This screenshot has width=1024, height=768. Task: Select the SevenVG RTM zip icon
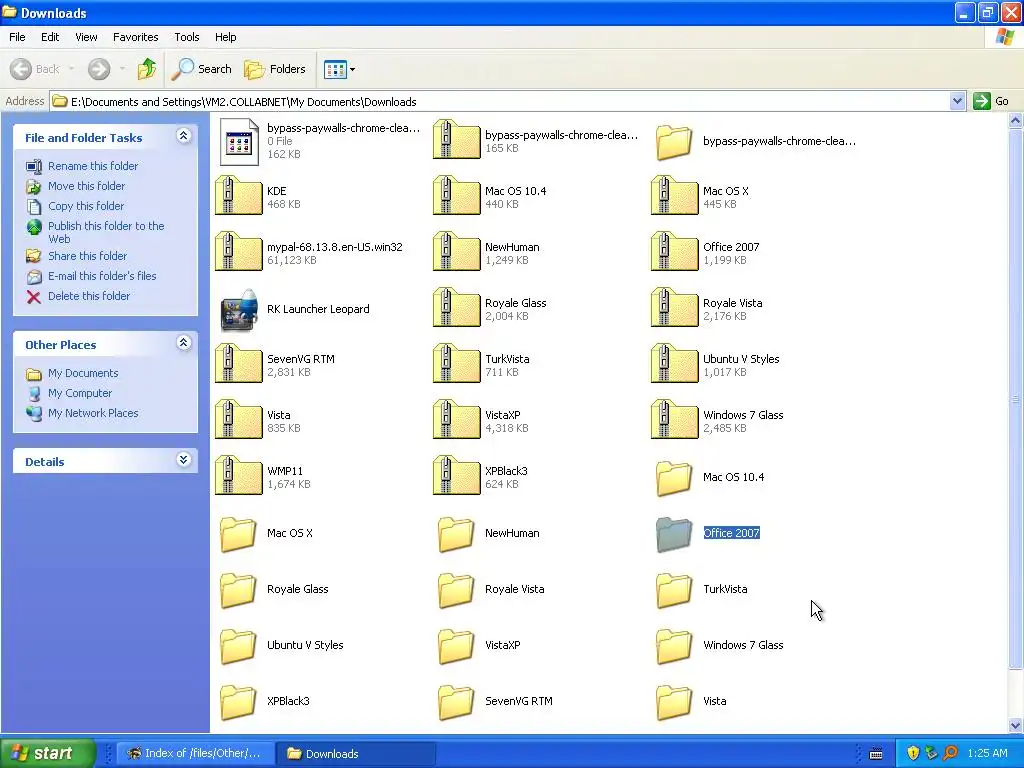tap(238, 363)
